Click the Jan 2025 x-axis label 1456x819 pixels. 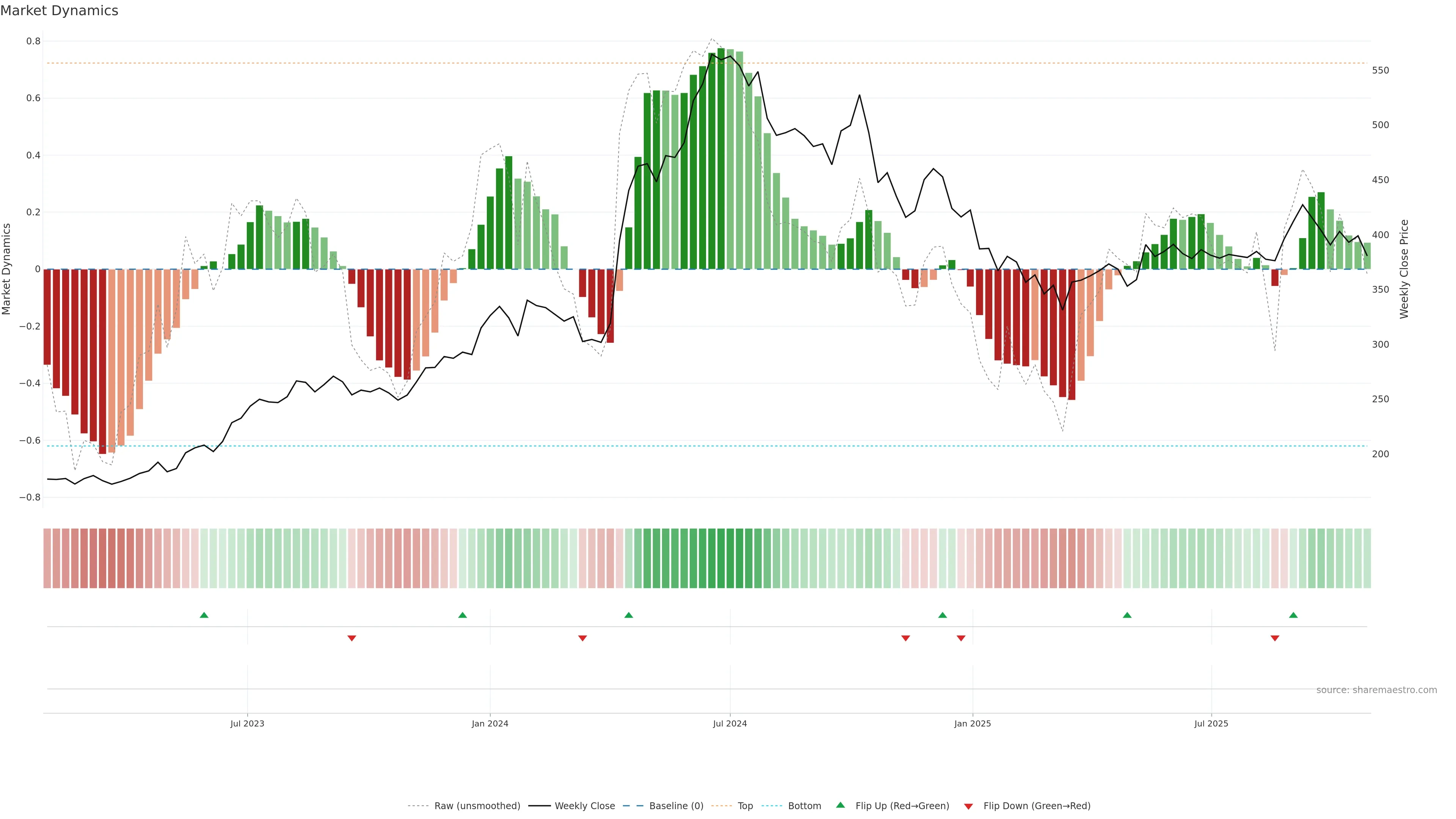[x=972, y=723]
